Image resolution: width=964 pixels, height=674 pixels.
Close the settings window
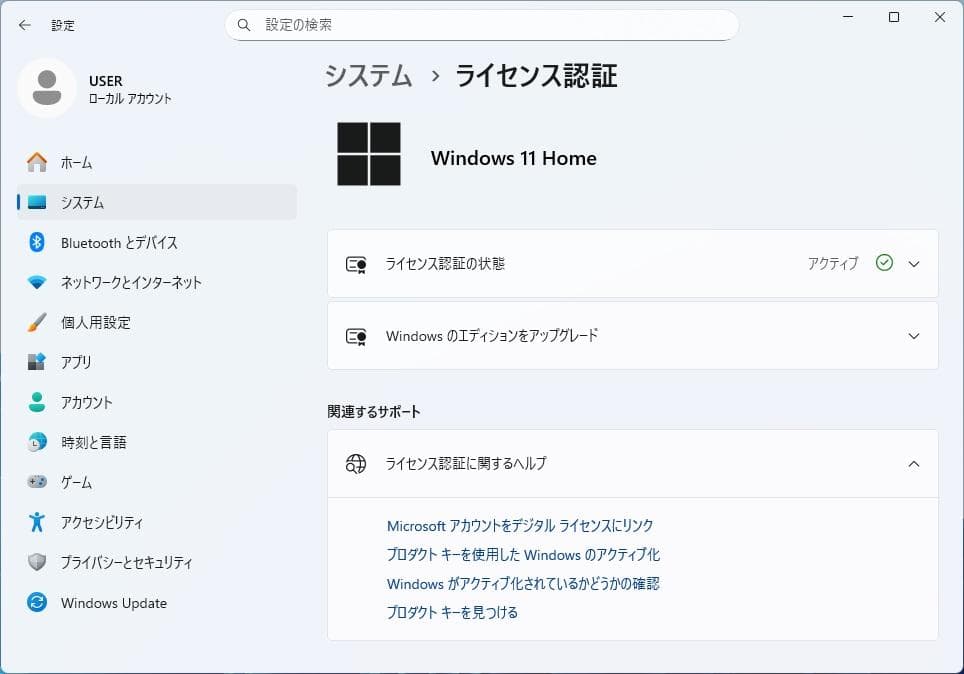pos(940,17)
